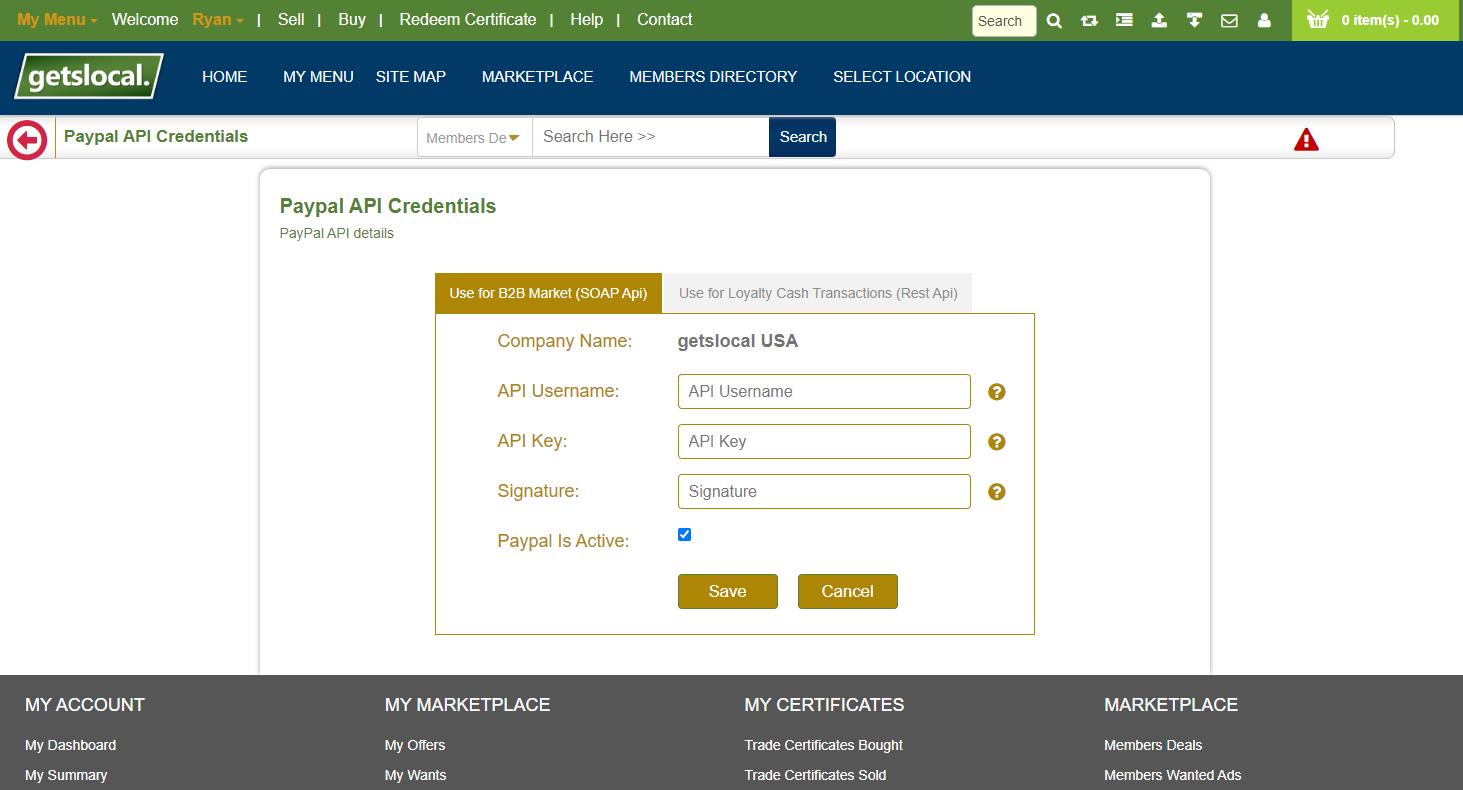
Task: Open My Wants footer link
Action: point(416,775)
